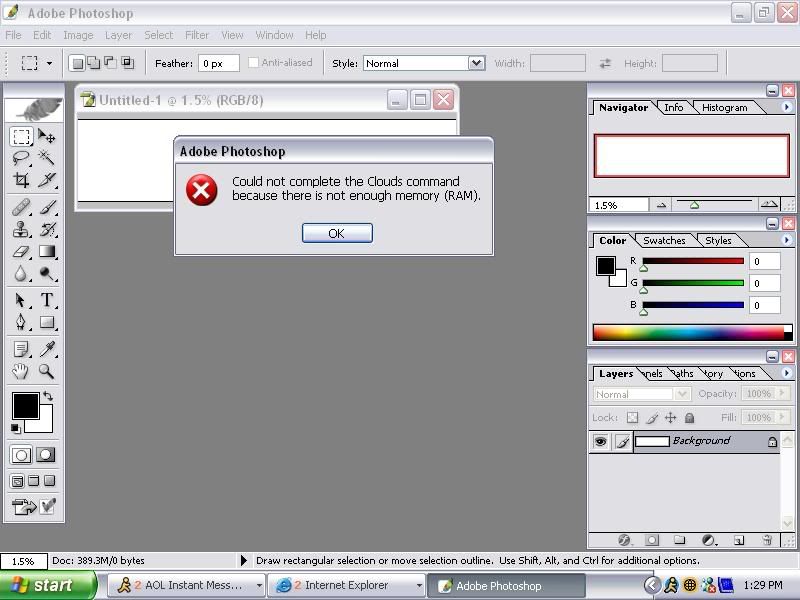
Task: Switch to the Swatches tab
Action: click(x=664, y=240)
